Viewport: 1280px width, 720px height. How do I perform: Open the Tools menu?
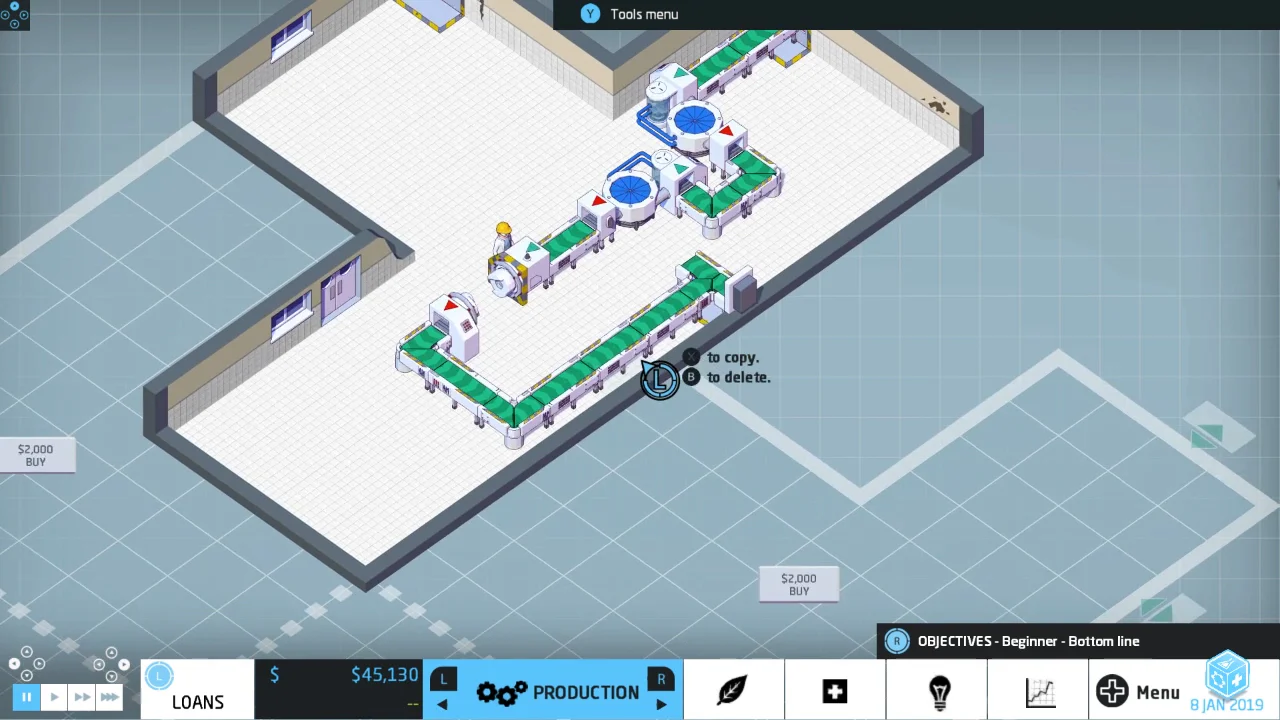pyautogui.click(x=644, y=14)
